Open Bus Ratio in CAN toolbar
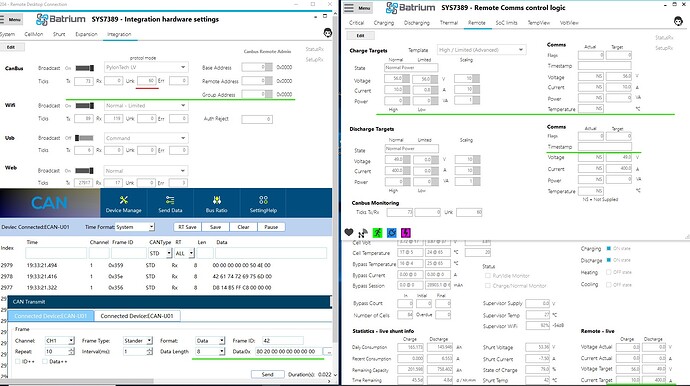 tap(216, 204)
